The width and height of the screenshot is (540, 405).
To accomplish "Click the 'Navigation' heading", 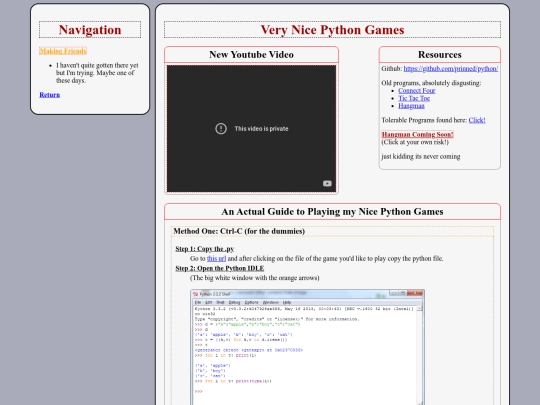I will point(90,30).
